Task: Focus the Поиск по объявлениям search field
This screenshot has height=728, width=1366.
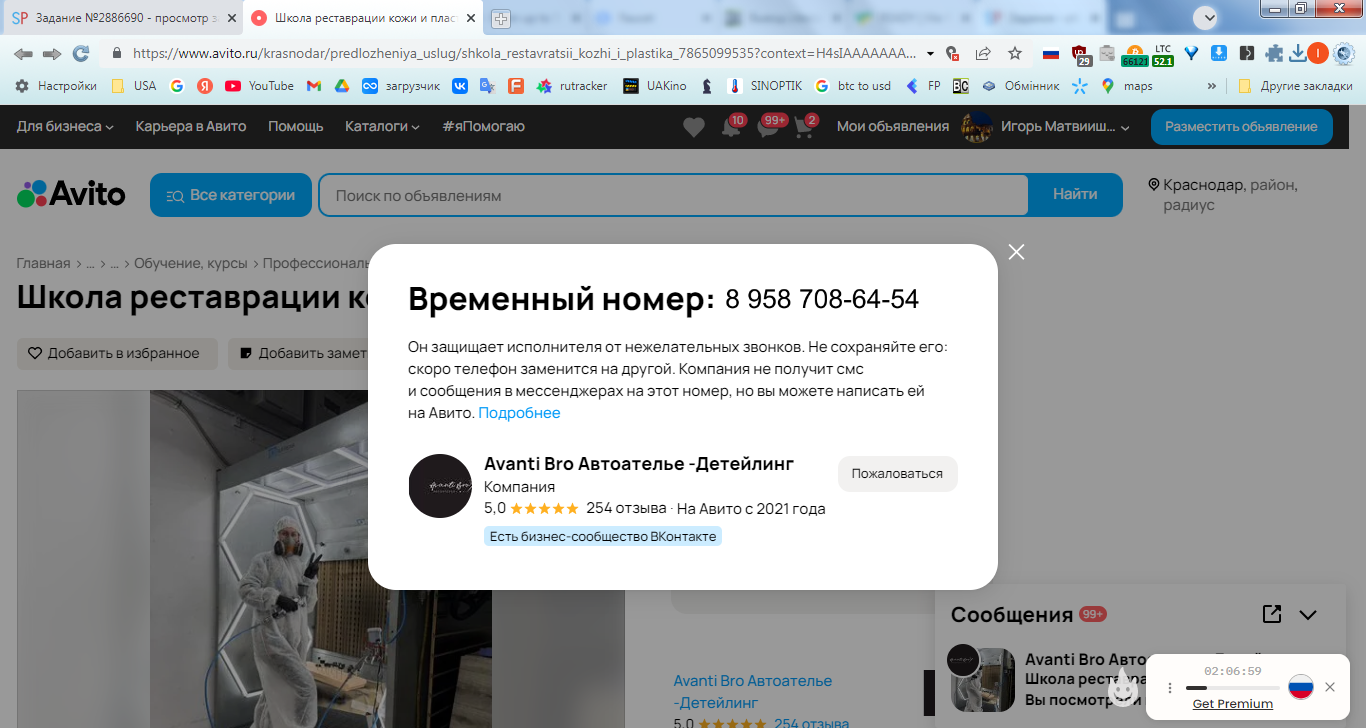Action: pyautogui.click(x=673, y=195)
